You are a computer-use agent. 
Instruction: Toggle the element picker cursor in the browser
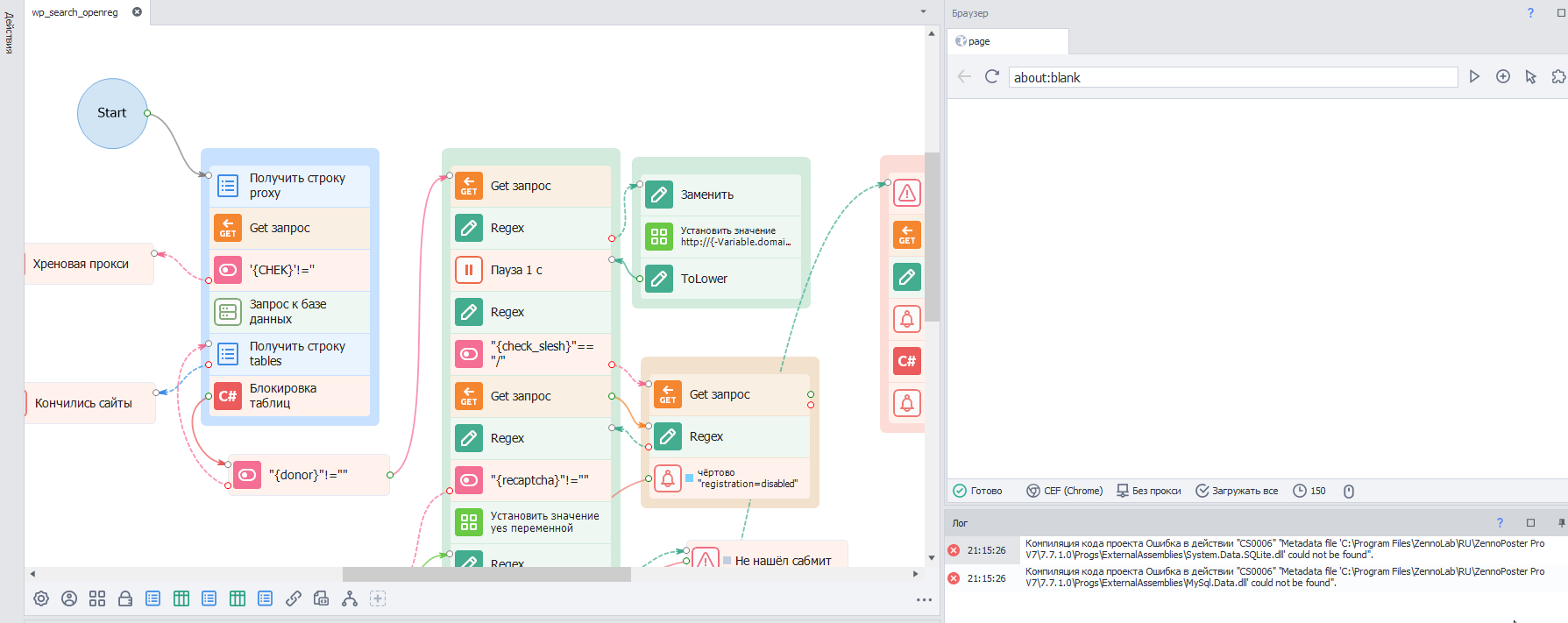tap(1530, 77)
